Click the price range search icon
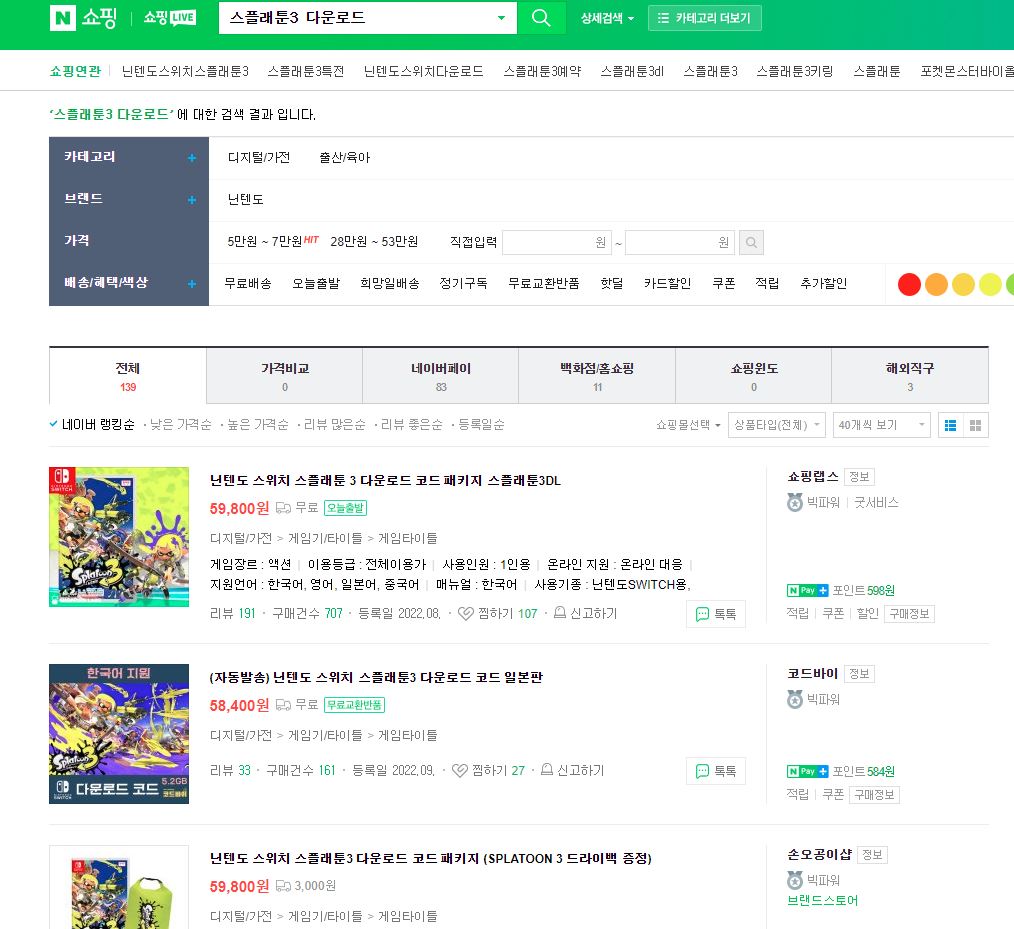The image size is (1014, 929). (x=751, y=242)
